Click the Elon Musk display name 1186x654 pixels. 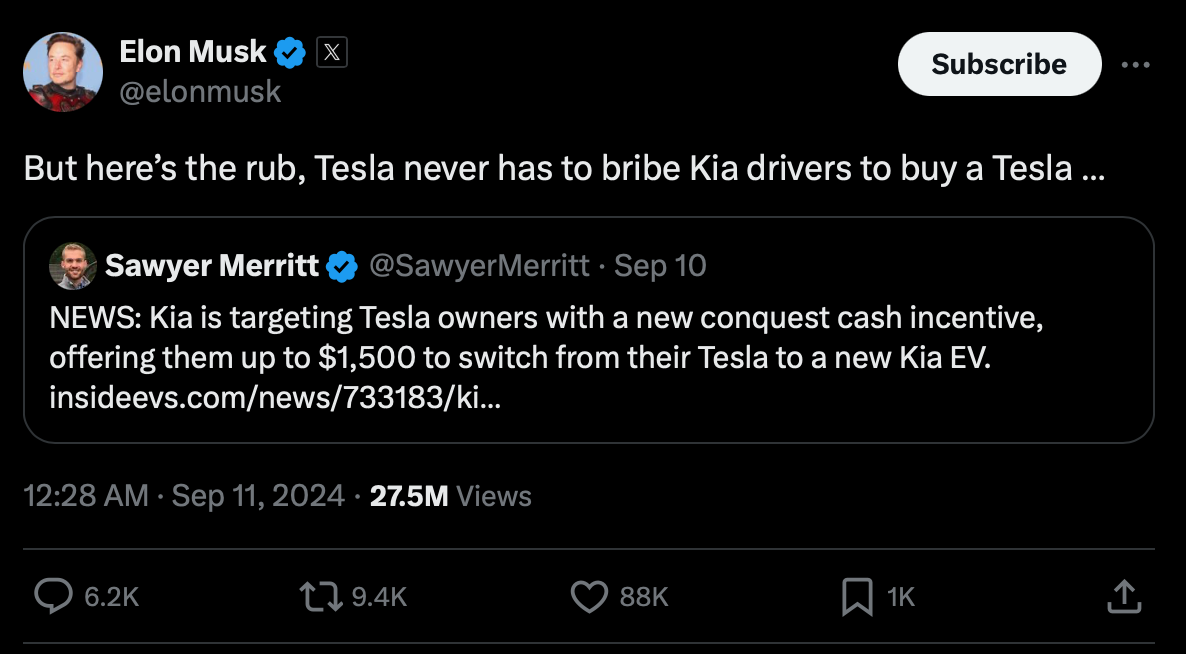[x=193, y=52]
